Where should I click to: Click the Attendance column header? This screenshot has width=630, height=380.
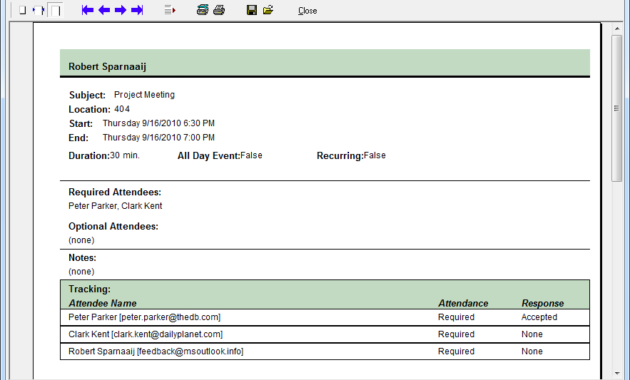463,303
